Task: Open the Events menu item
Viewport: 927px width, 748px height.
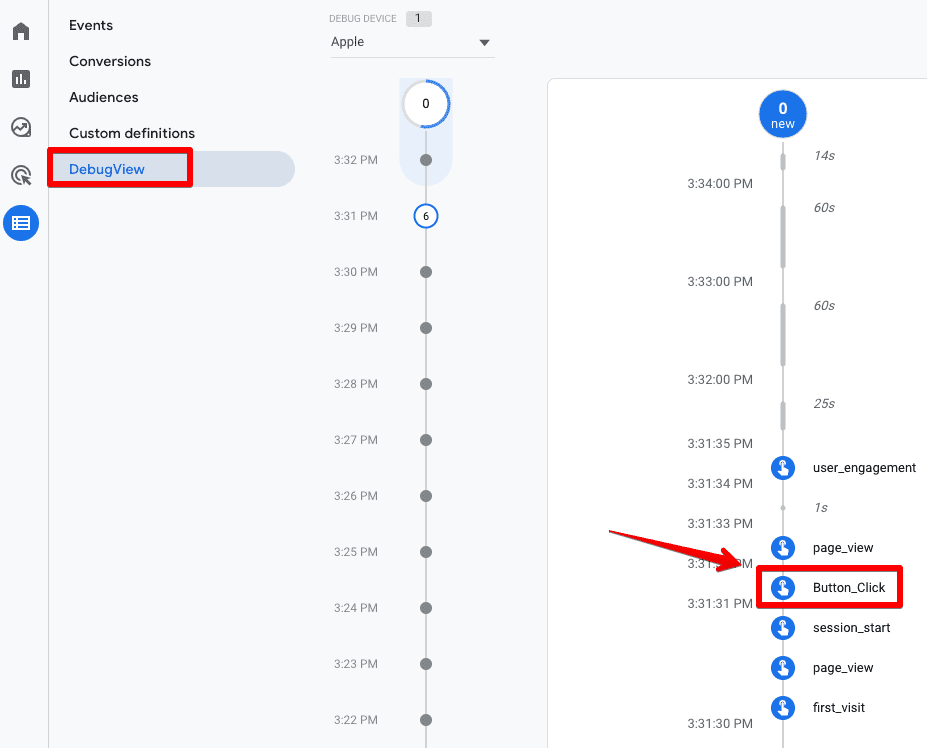Action: pyautogui.click(x=91, y=25)
